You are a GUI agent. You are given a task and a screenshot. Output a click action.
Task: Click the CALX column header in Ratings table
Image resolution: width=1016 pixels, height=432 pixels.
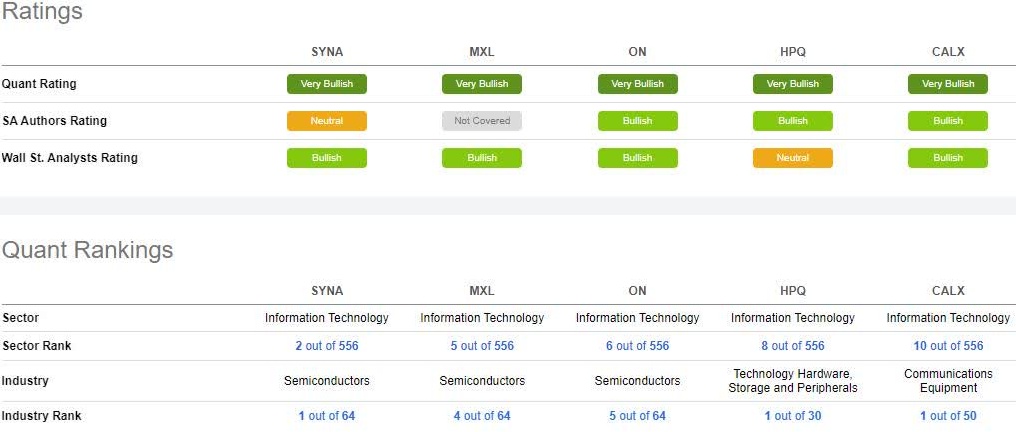point(947,52)
